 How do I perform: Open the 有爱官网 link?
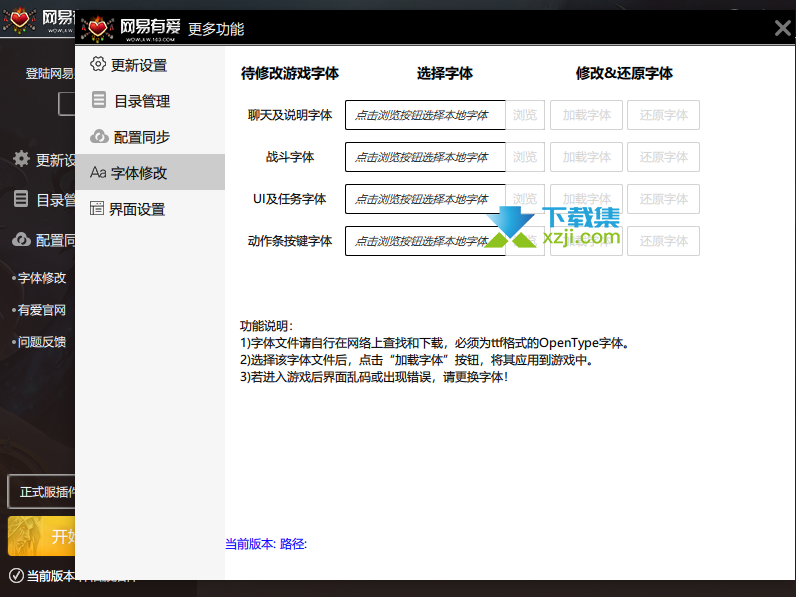coord(41,310)
